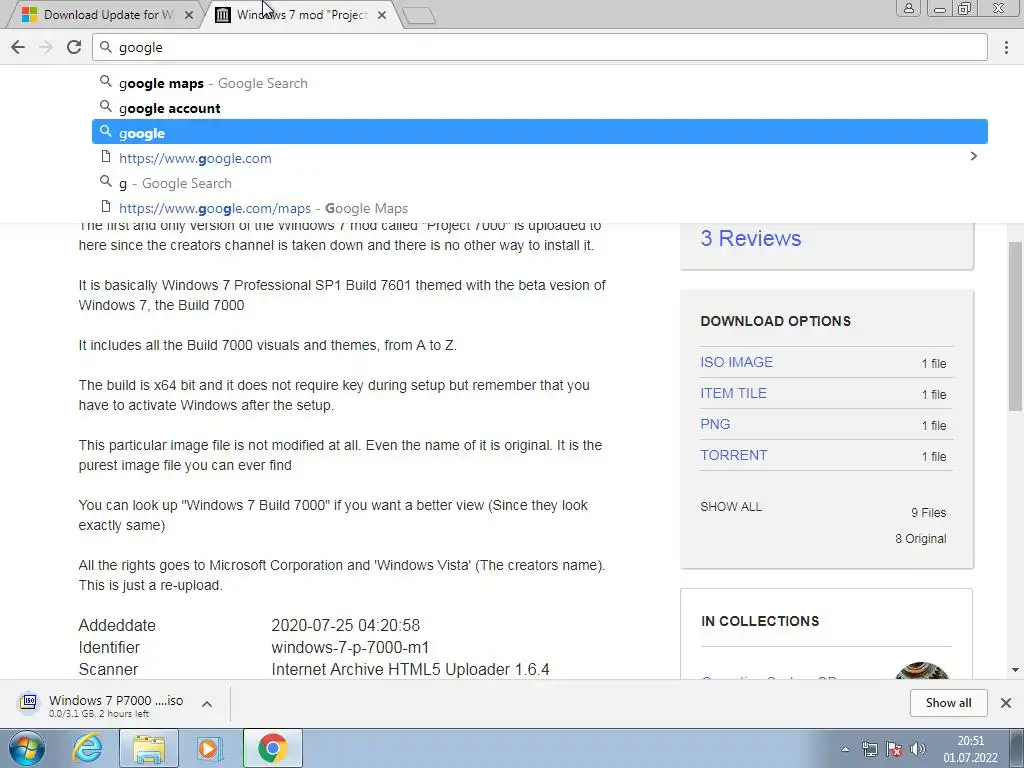Open the TORRENT download link

point(733,455)
